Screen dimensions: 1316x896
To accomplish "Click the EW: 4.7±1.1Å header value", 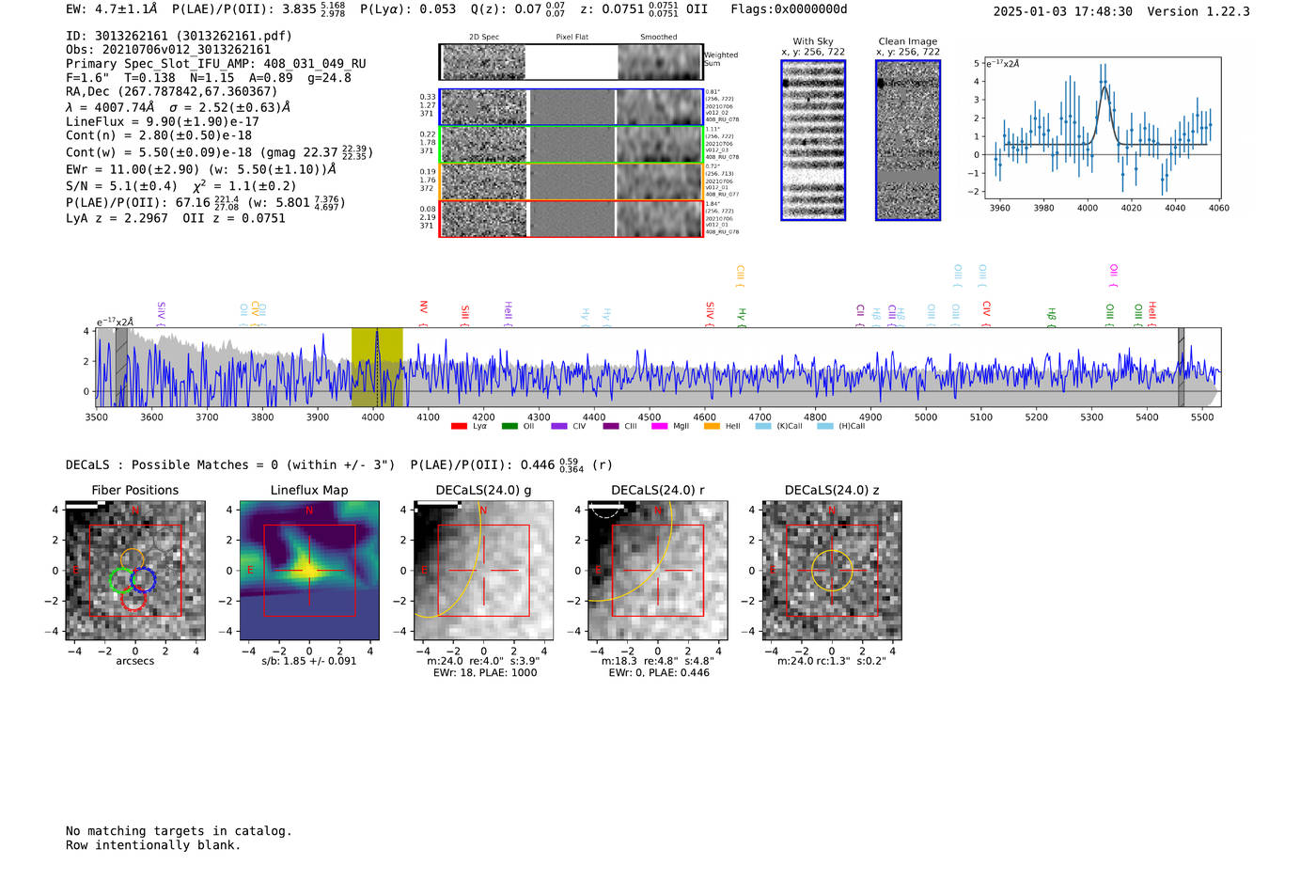I will pos(112,9).
